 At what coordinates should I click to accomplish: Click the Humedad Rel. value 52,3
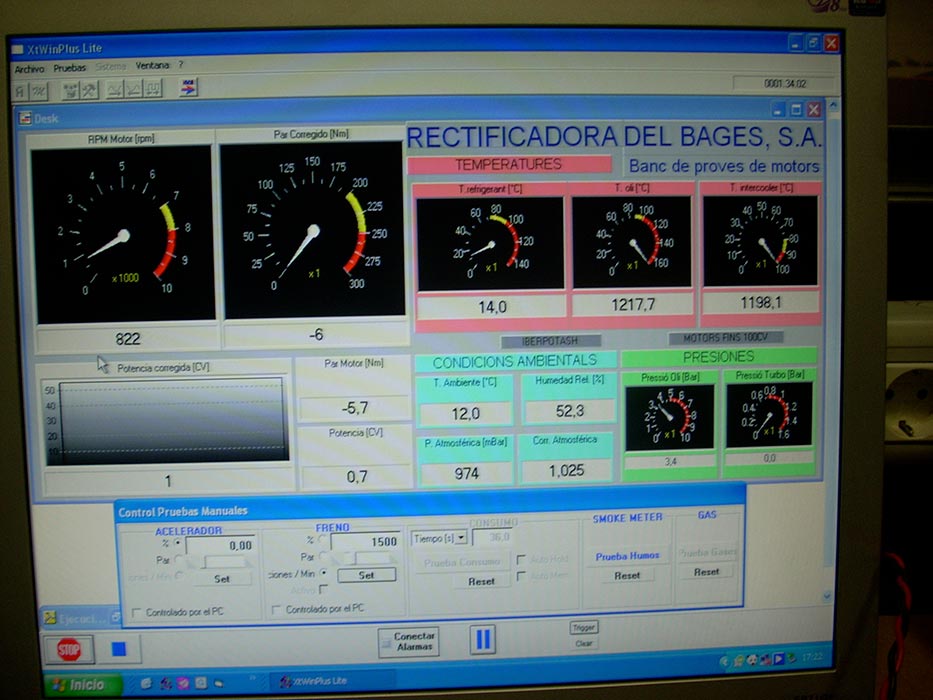coord(569,411)
